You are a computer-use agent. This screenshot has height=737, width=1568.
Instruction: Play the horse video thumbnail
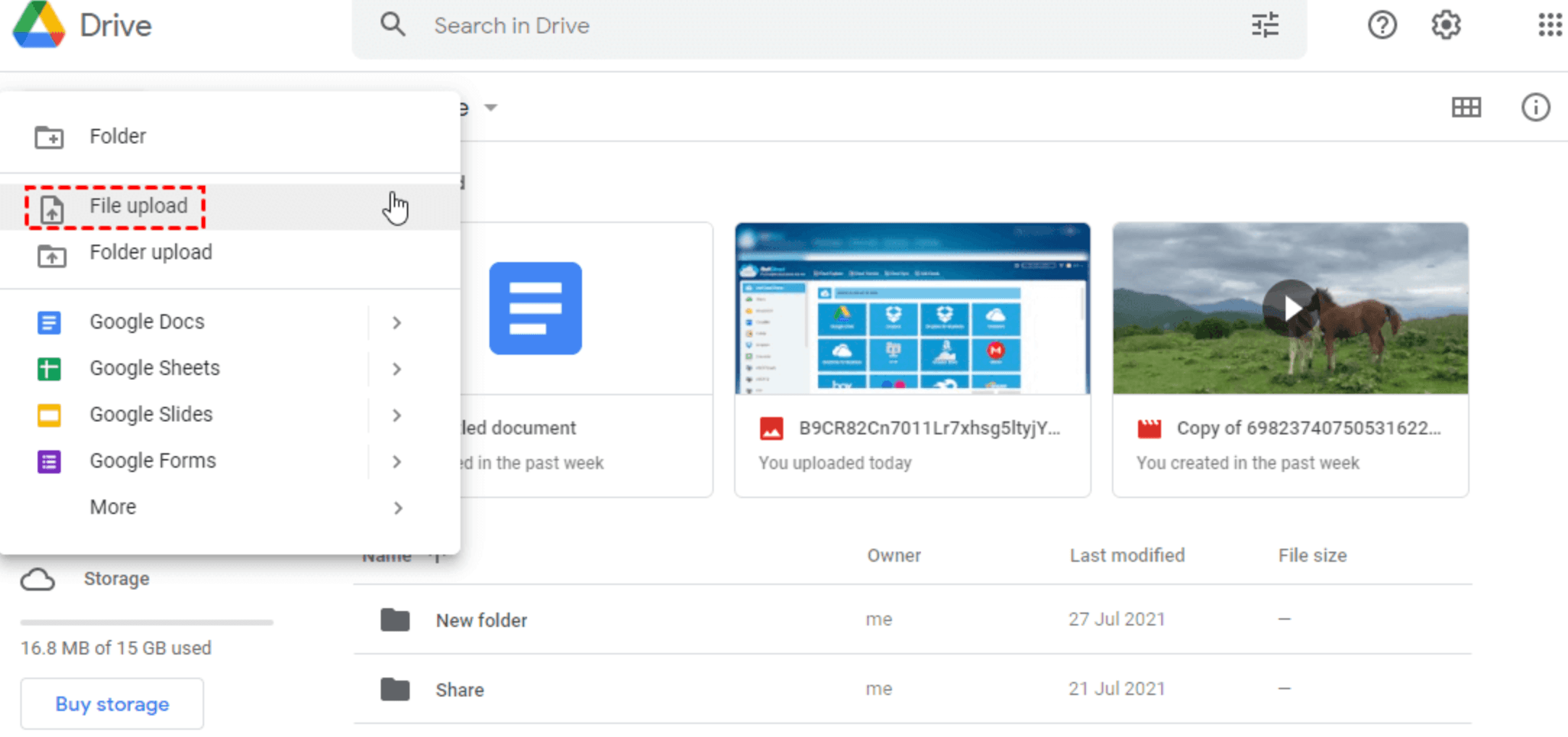[x=1290, y=308]
